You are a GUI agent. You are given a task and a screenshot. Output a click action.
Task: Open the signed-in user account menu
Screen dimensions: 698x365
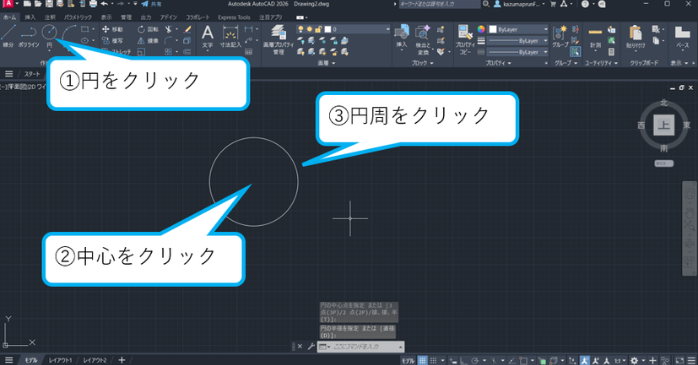coord(519,4)
